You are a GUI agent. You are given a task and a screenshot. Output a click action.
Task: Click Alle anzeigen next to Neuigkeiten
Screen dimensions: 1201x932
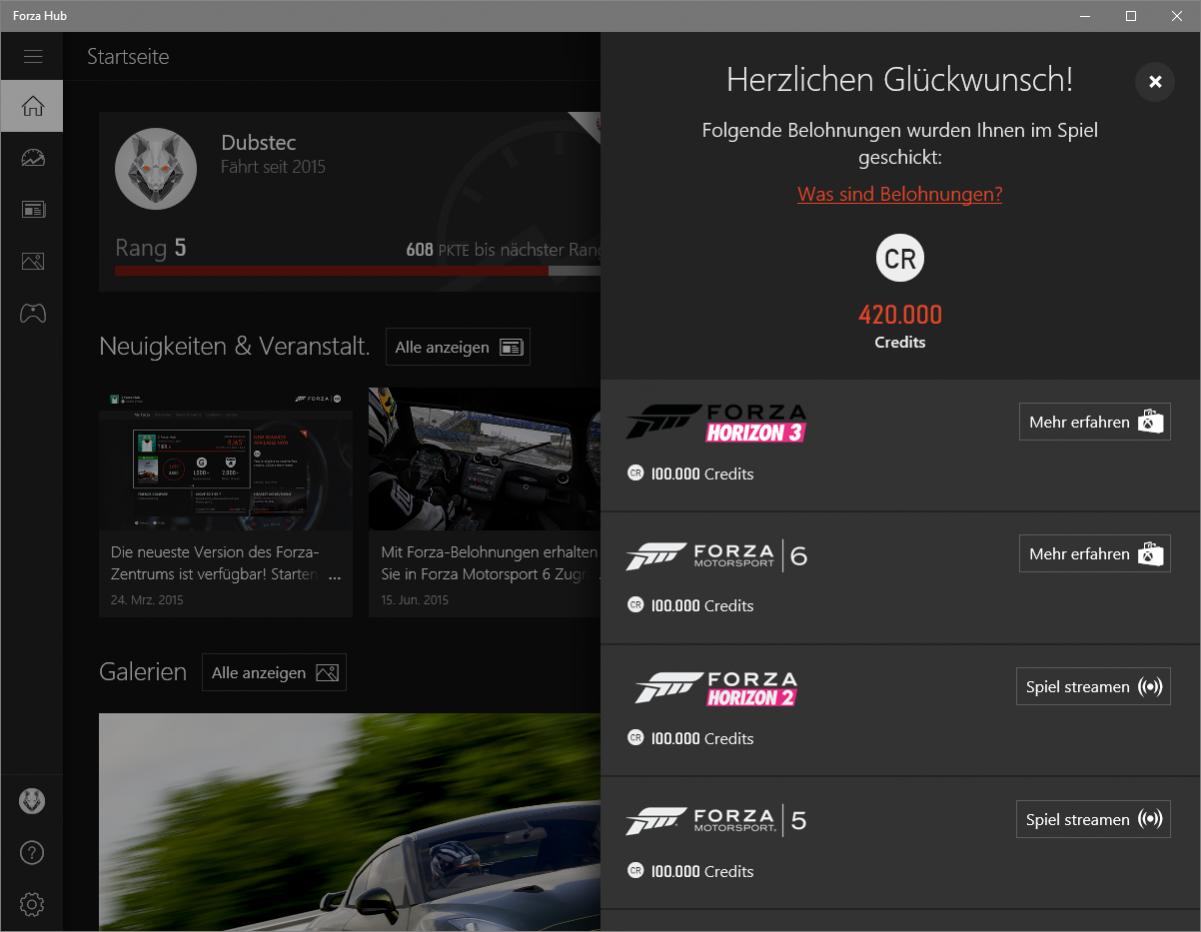point(458,347)
